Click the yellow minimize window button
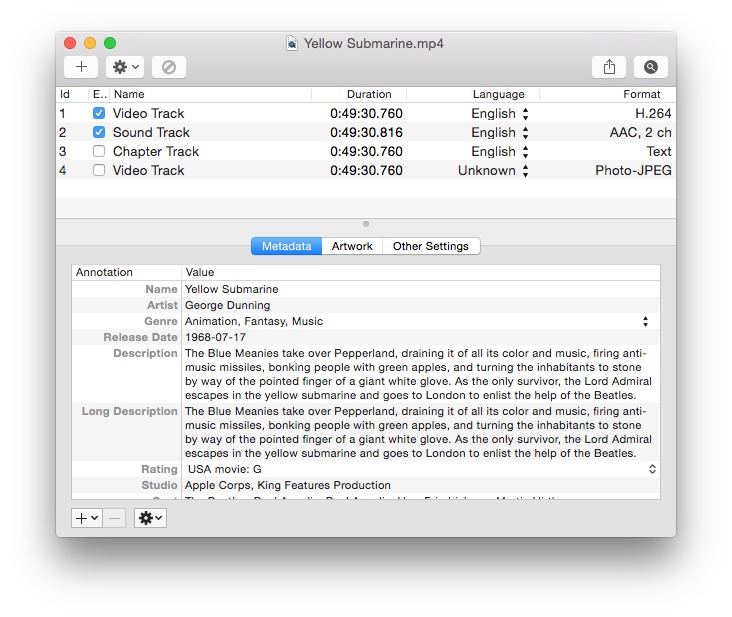 90,43
